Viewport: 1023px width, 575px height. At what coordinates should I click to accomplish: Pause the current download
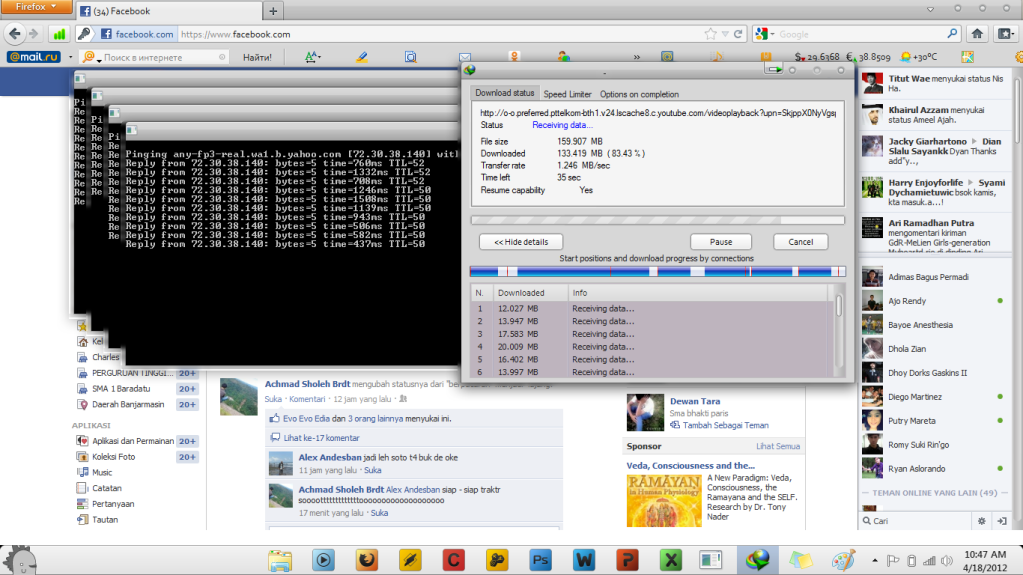pos(720,241)
